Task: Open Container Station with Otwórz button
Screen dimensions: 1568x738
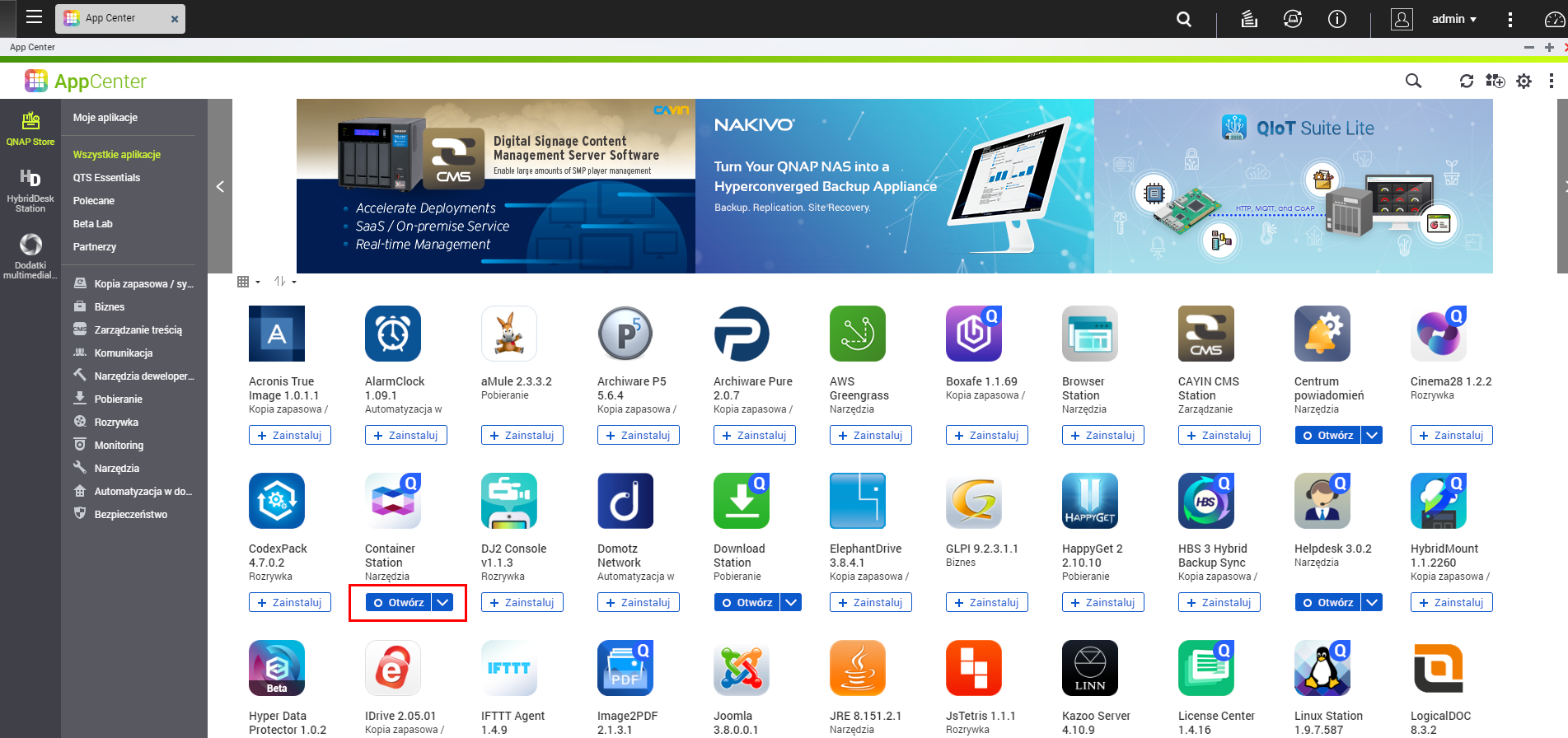Action: point(400,602)
